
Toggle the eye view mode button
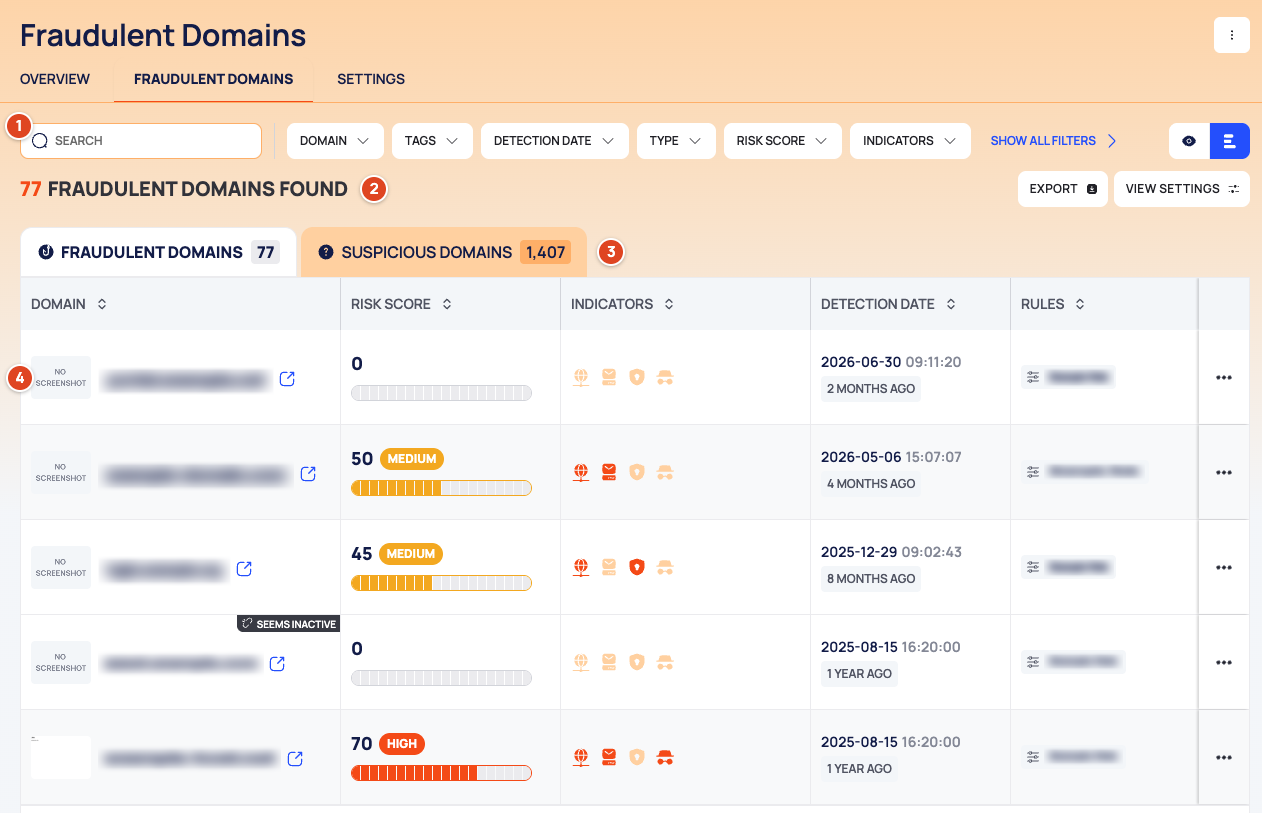1189,141
